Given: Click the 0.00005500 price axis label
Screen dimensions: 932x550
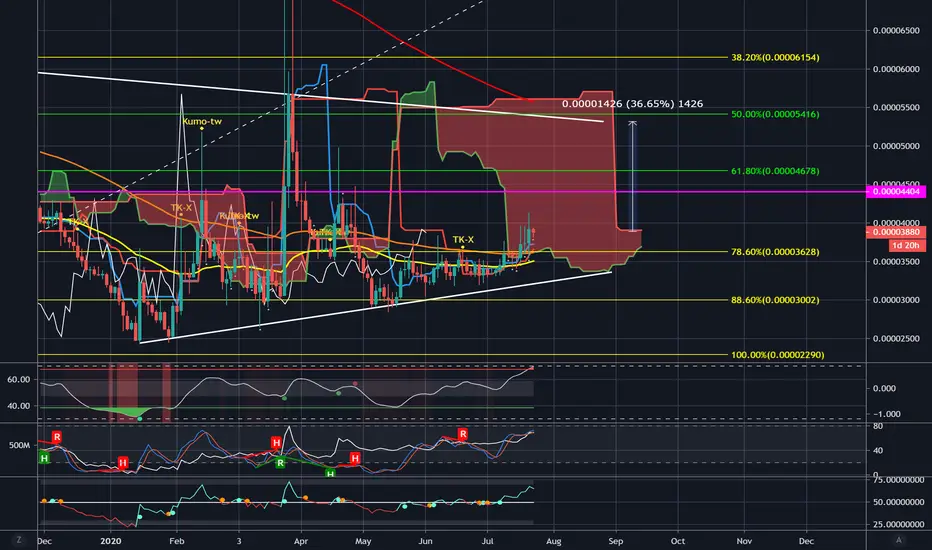Looking at the screenshot, I should click(896, 108).
